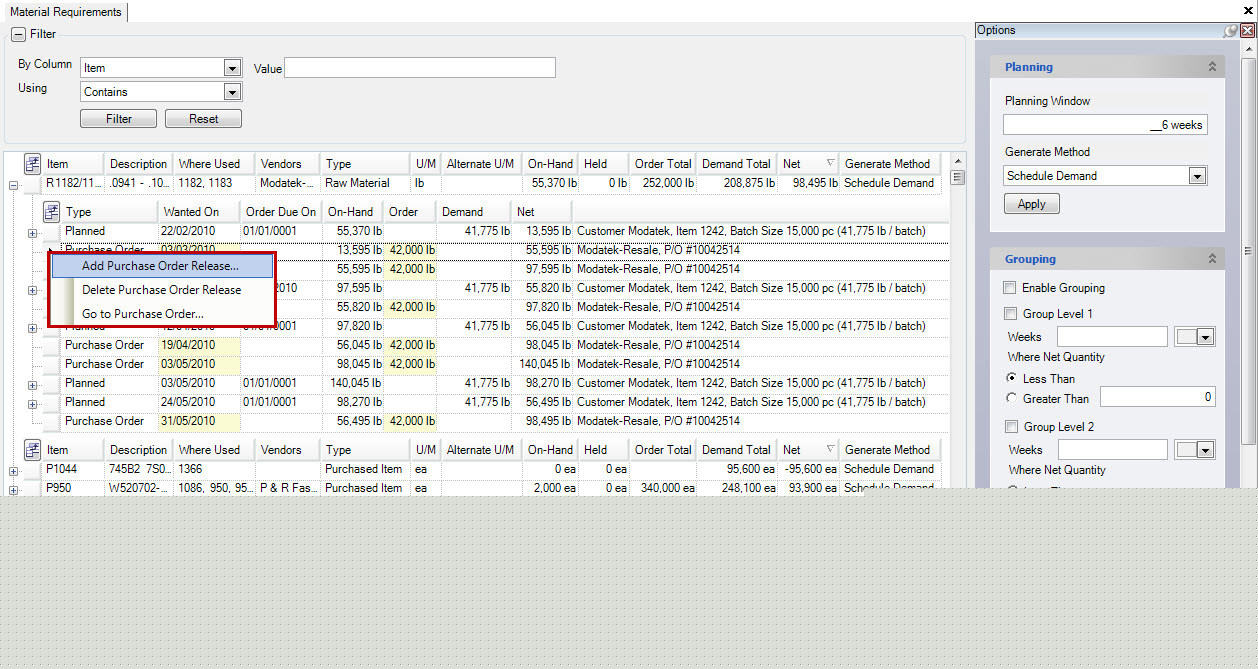Open field chooser icon beside top Item header
The width and height of the screenshot is (1258, 669).
click(x=32, y=164)
